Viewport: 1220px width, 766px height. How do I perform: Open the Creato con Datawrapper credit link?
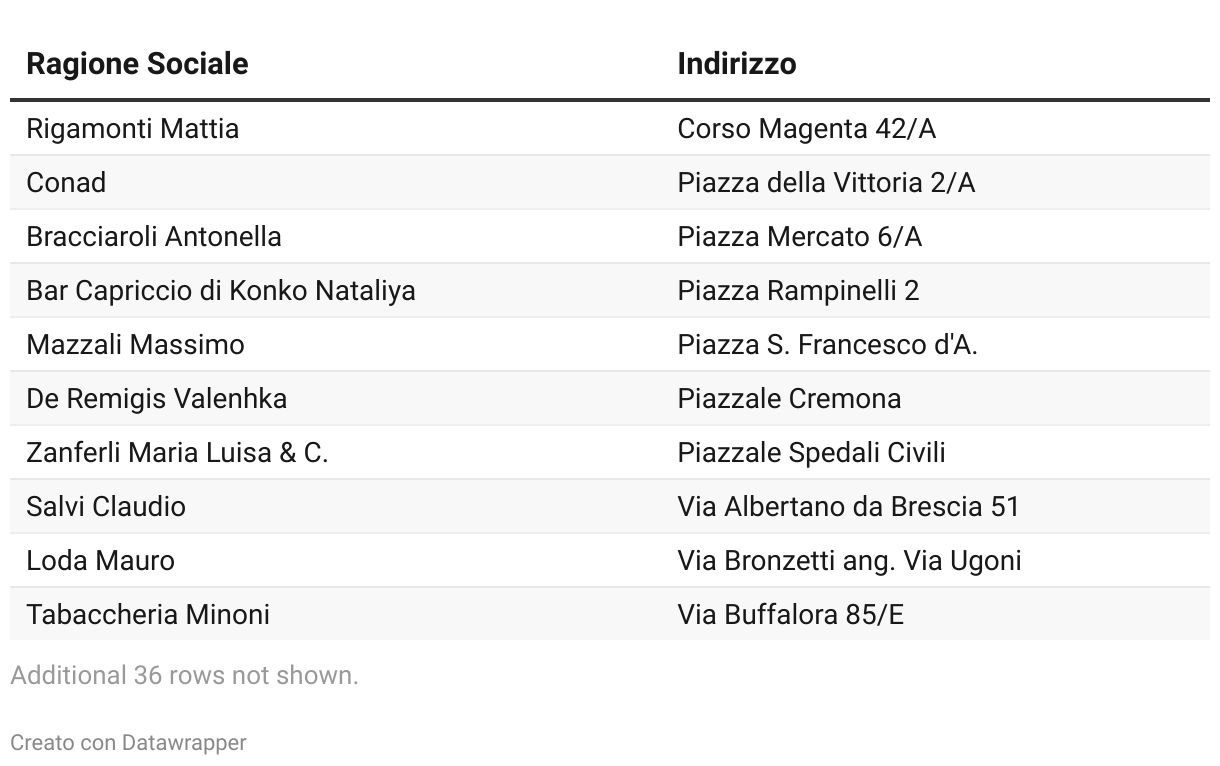(128, 743)
